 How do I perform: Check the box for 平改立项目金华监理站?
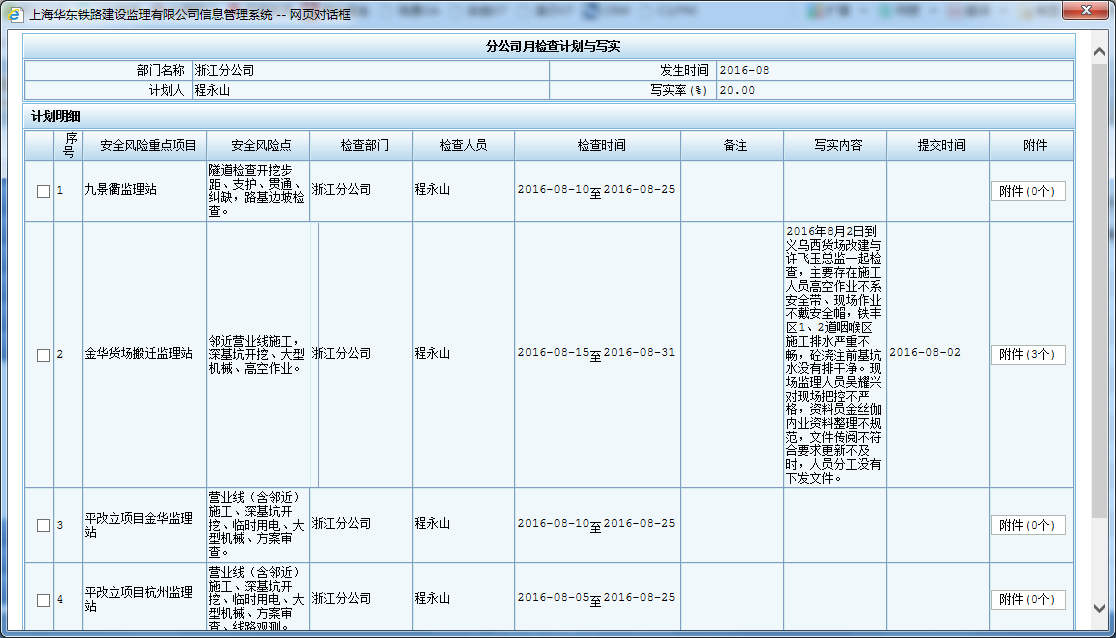pyautogui.click(x=43, y=525)
